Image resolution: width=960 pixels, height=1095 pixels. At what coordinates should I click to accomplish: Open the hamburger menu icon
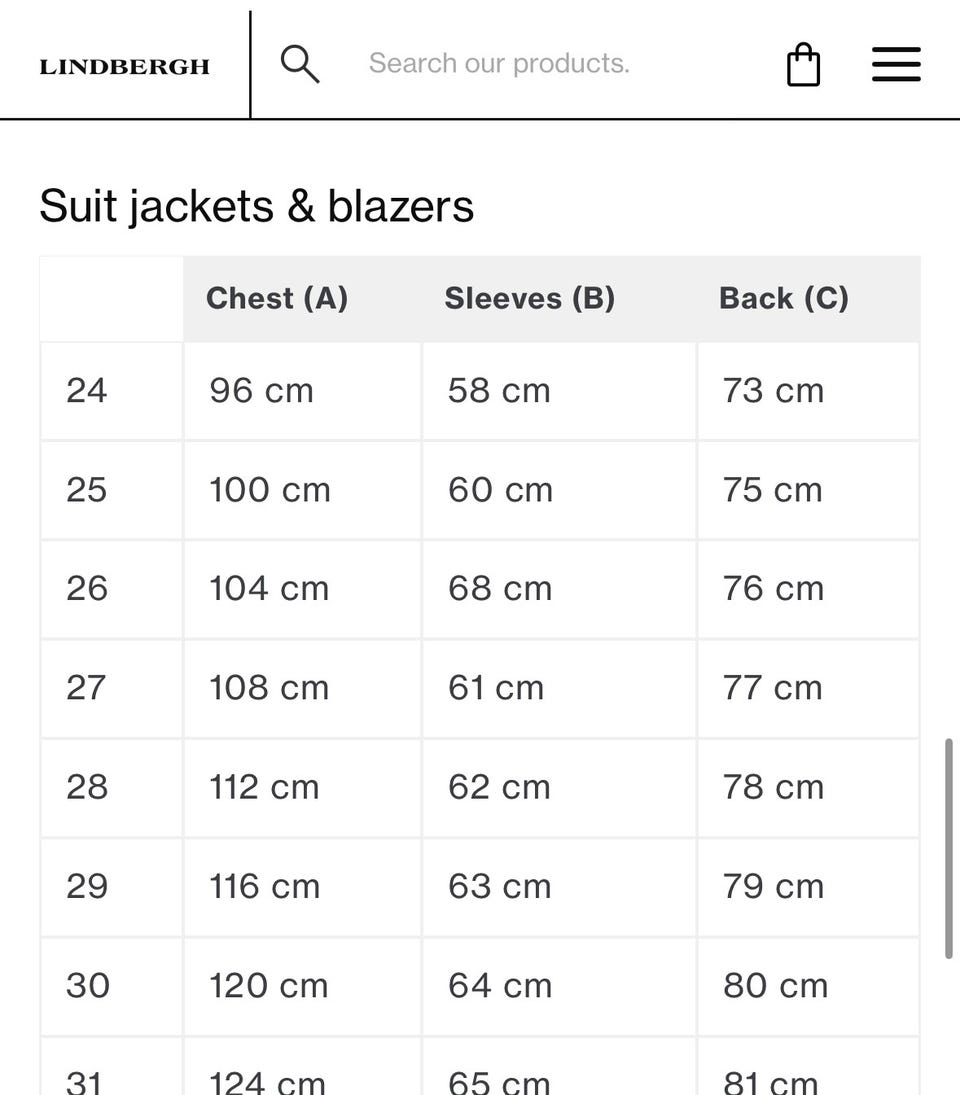[x=896, y=64]
